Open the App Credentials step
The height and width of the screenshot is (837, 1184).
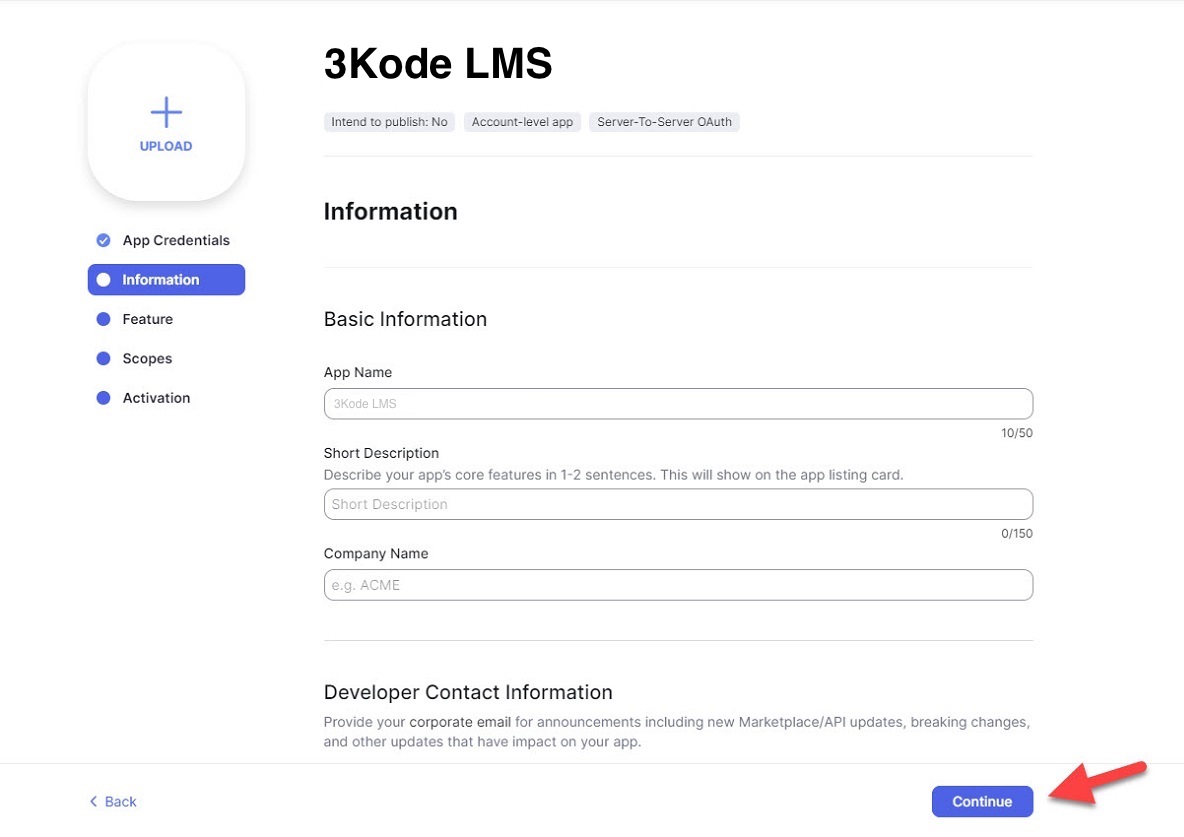pyautogui.click(x=176, y=240)
